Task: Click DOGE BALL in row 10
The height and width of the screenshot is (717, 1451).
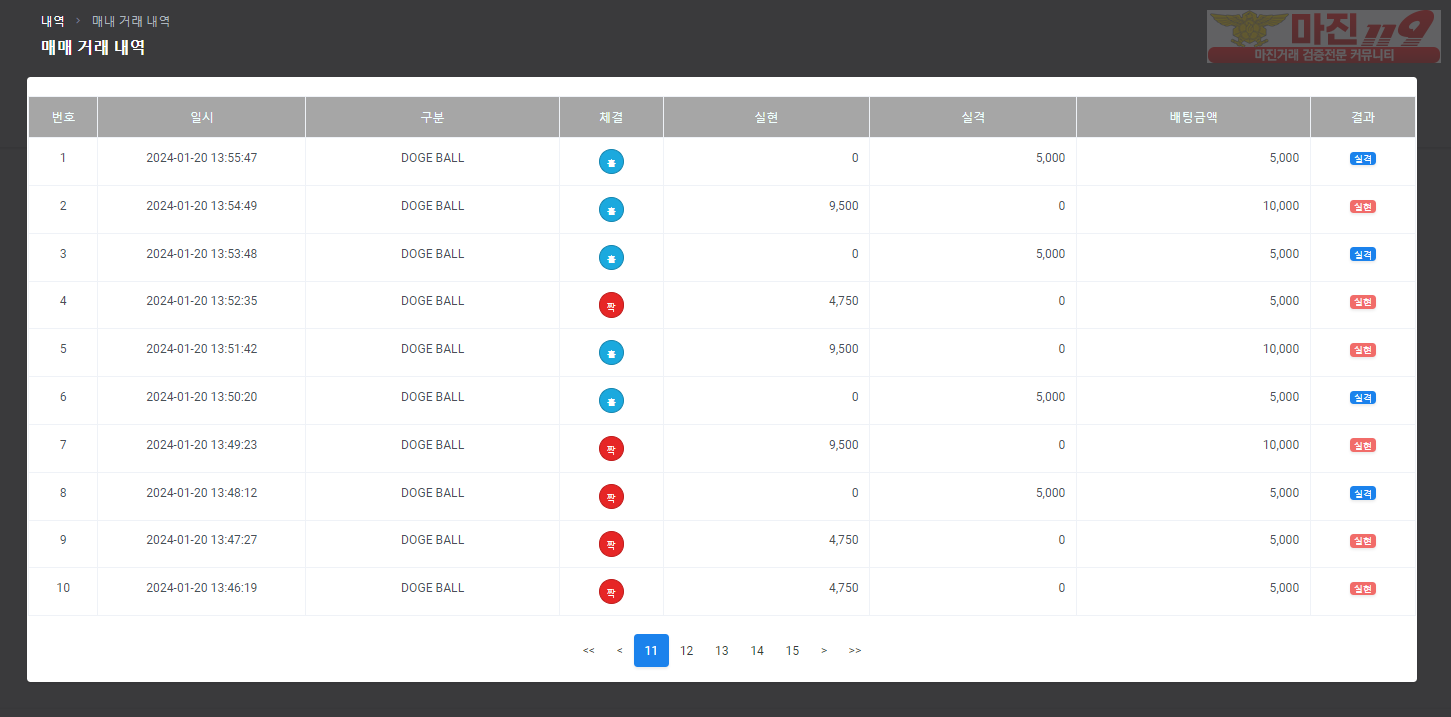Action: [x=432, y=588]
